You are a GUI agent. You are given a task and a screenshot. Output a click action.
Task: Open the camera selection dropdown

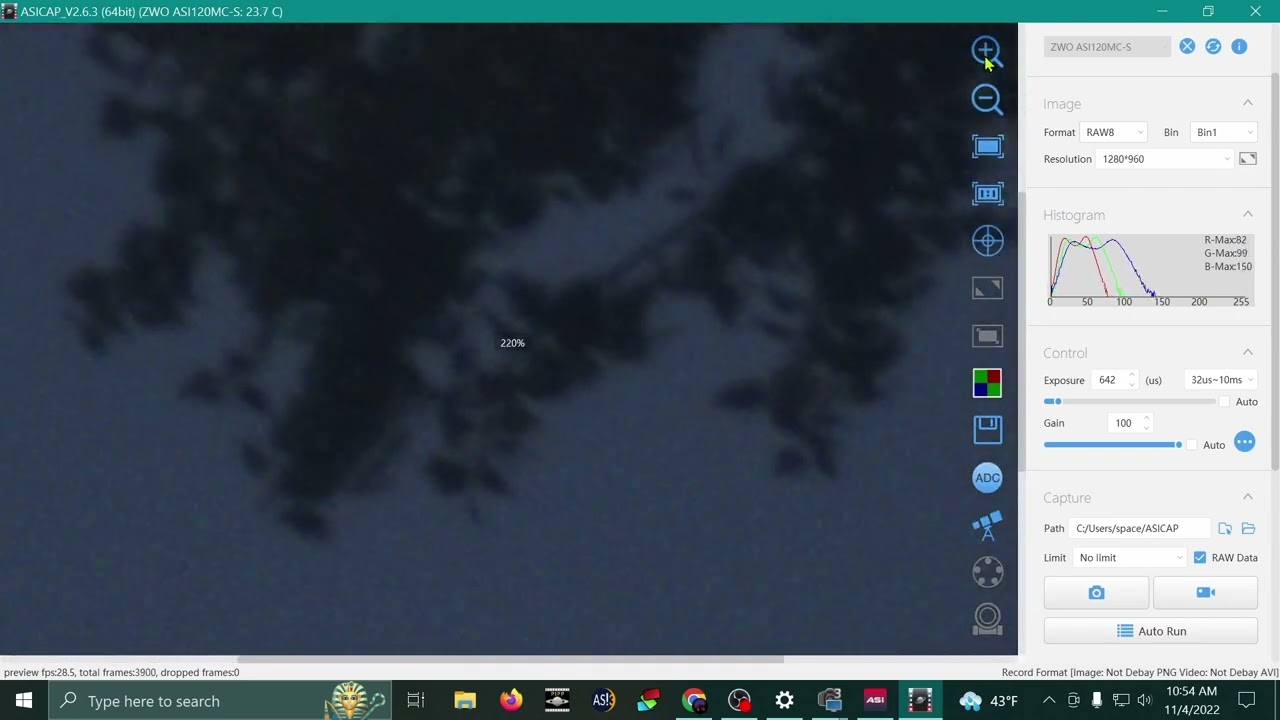(x=1107, y=47)
